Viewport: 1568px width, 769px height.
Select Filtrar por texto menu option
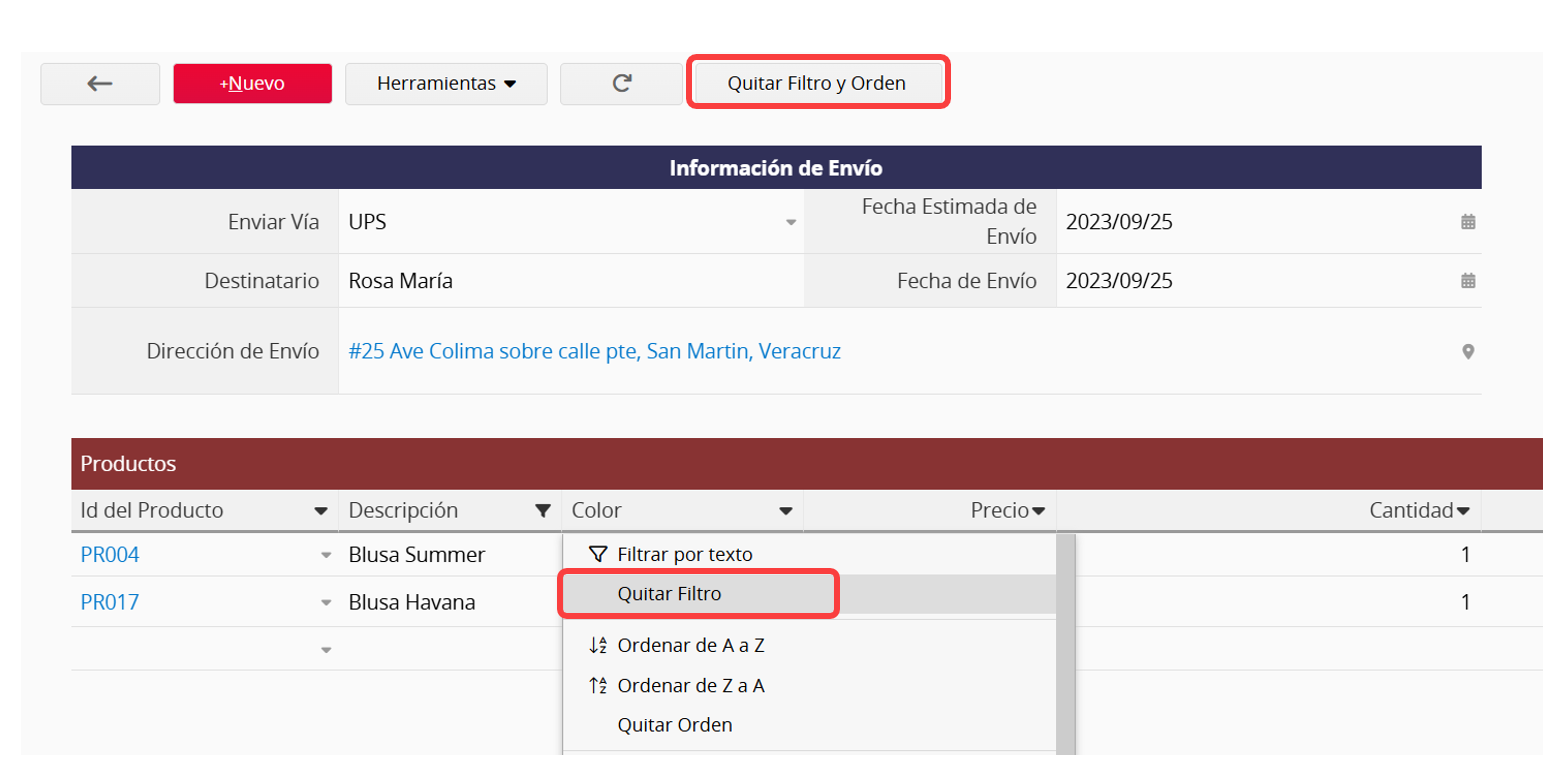[x=684, y=554]
